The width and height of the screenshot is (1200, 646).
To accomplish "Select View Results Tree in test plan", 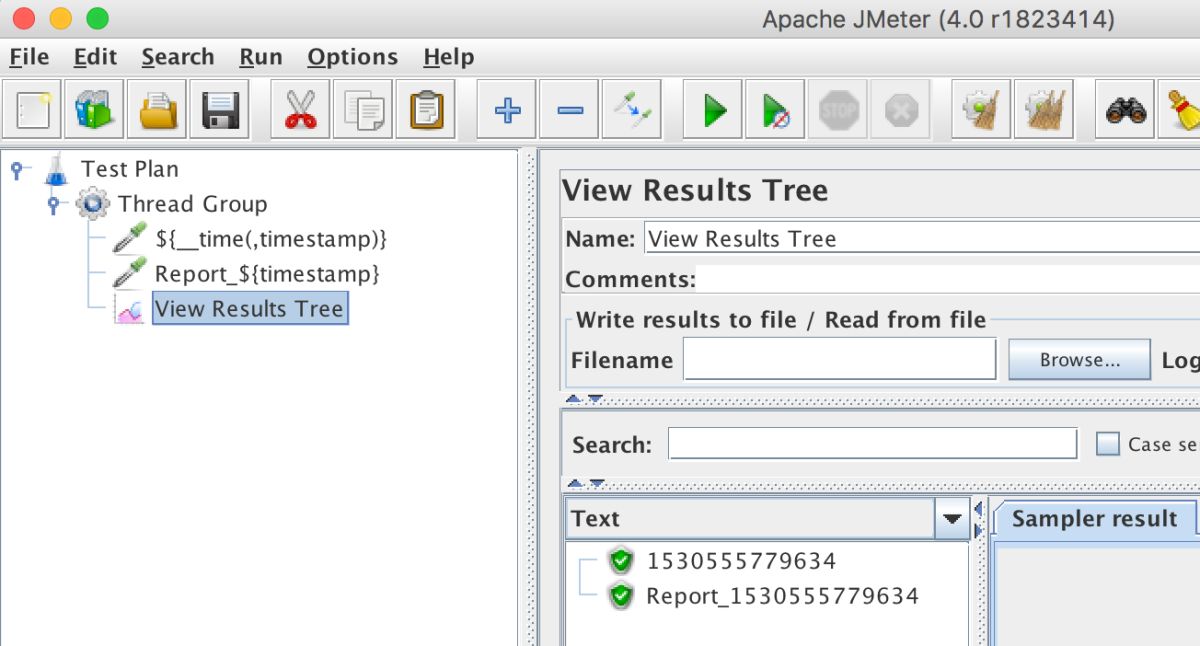I will pyautogui.click(x=250, y=309).
